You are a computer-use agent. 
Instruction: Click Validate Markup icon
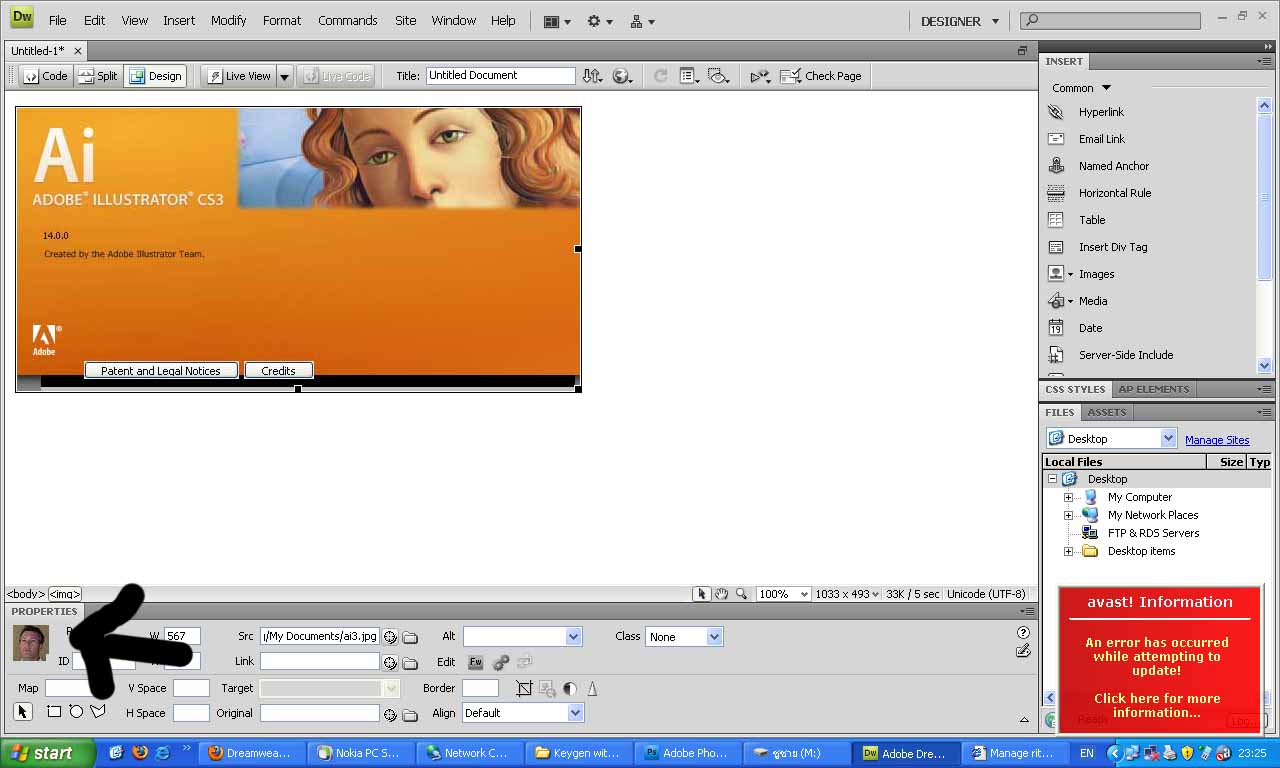point(761,76)
